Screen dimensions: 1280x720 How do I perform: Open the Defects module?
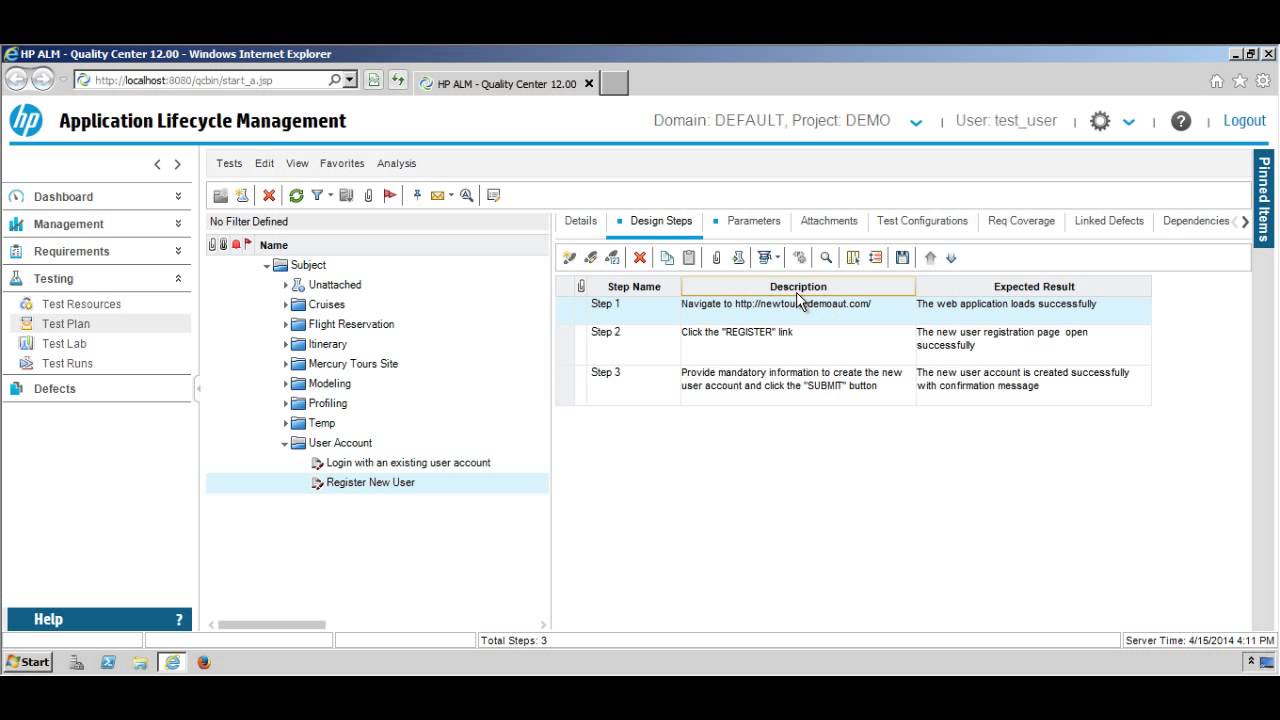[x=54, y=389]
